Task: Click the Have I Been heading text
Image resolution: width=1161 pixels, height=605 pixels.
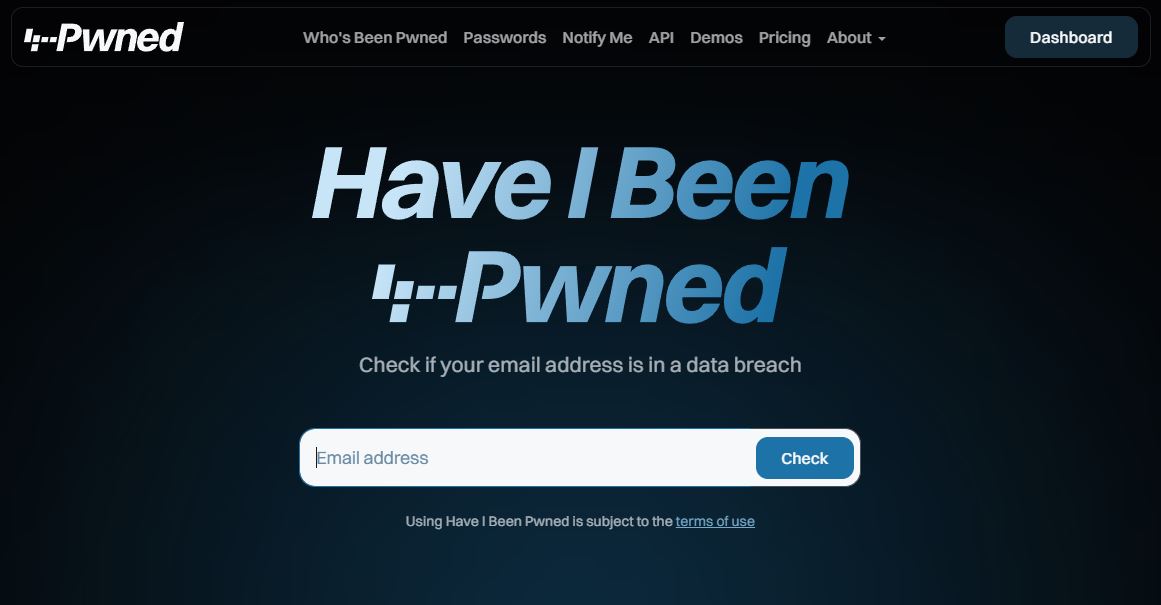Action: tap(580, 184)
